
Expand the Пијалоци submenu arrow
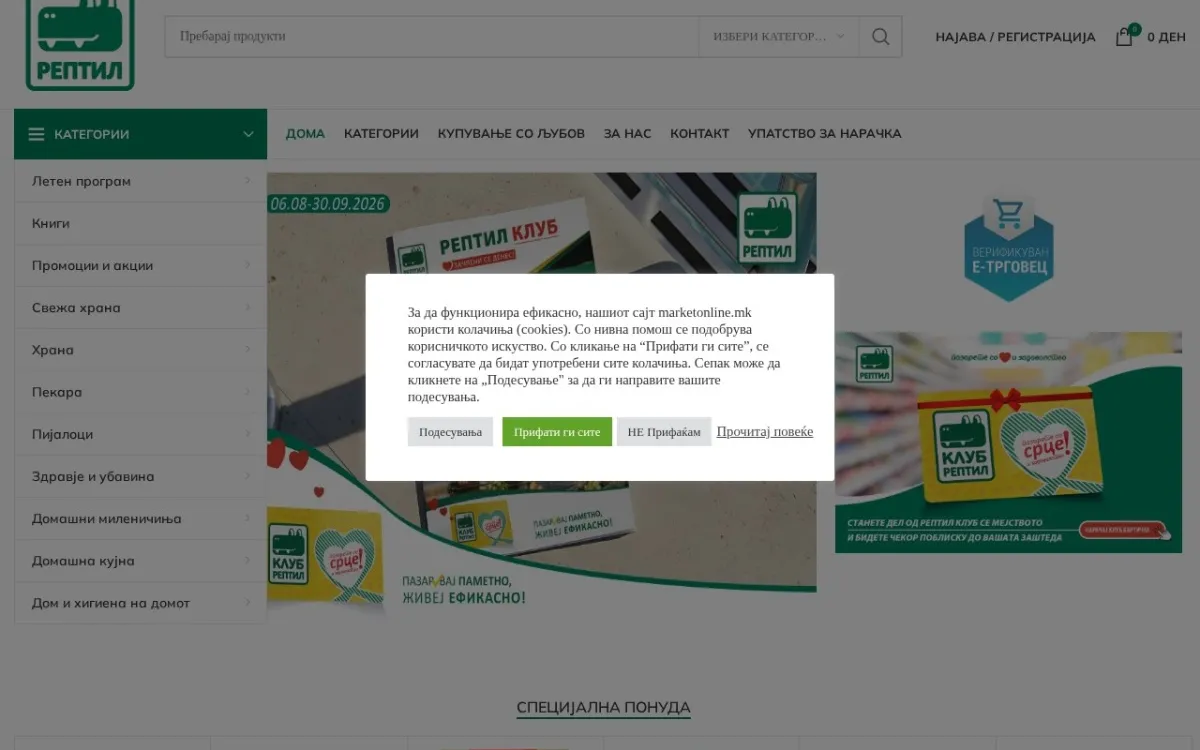(x=247, y=434)
